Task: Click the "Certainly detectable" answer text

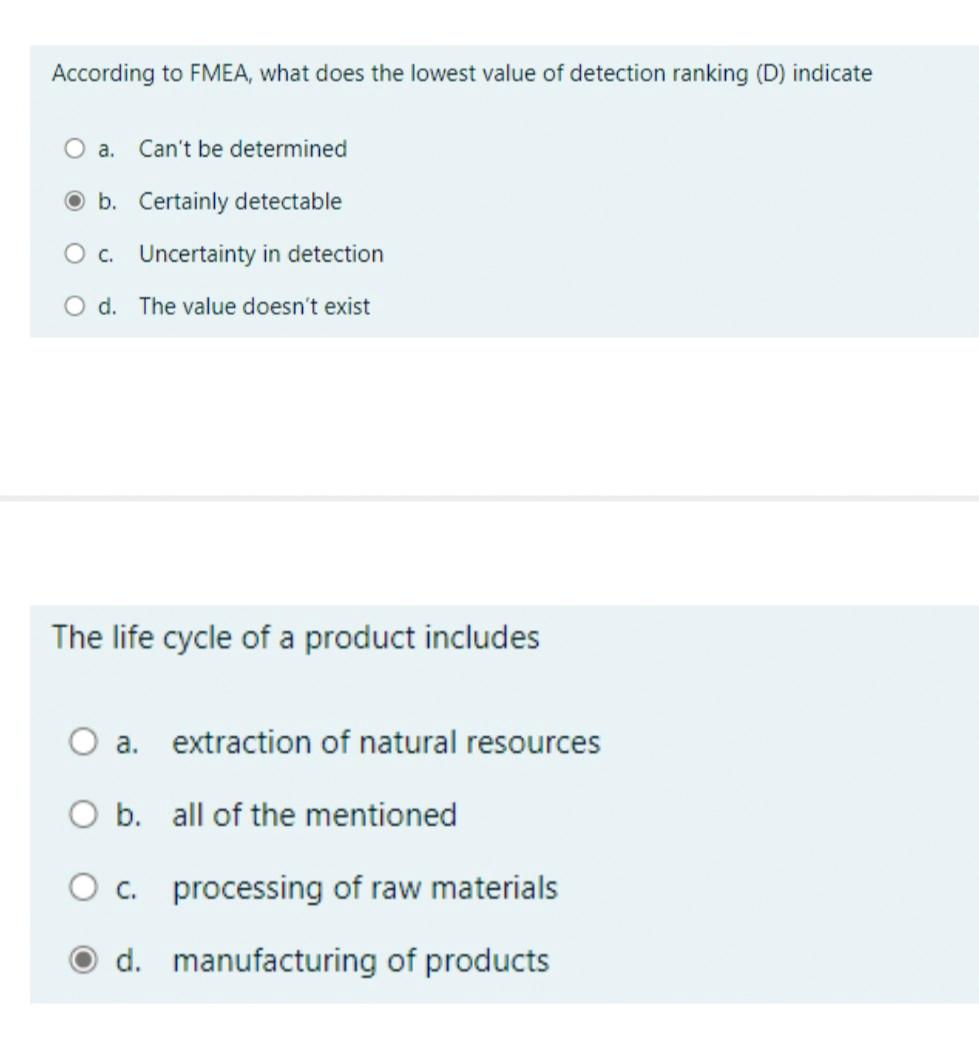Action: pos(240,202)
